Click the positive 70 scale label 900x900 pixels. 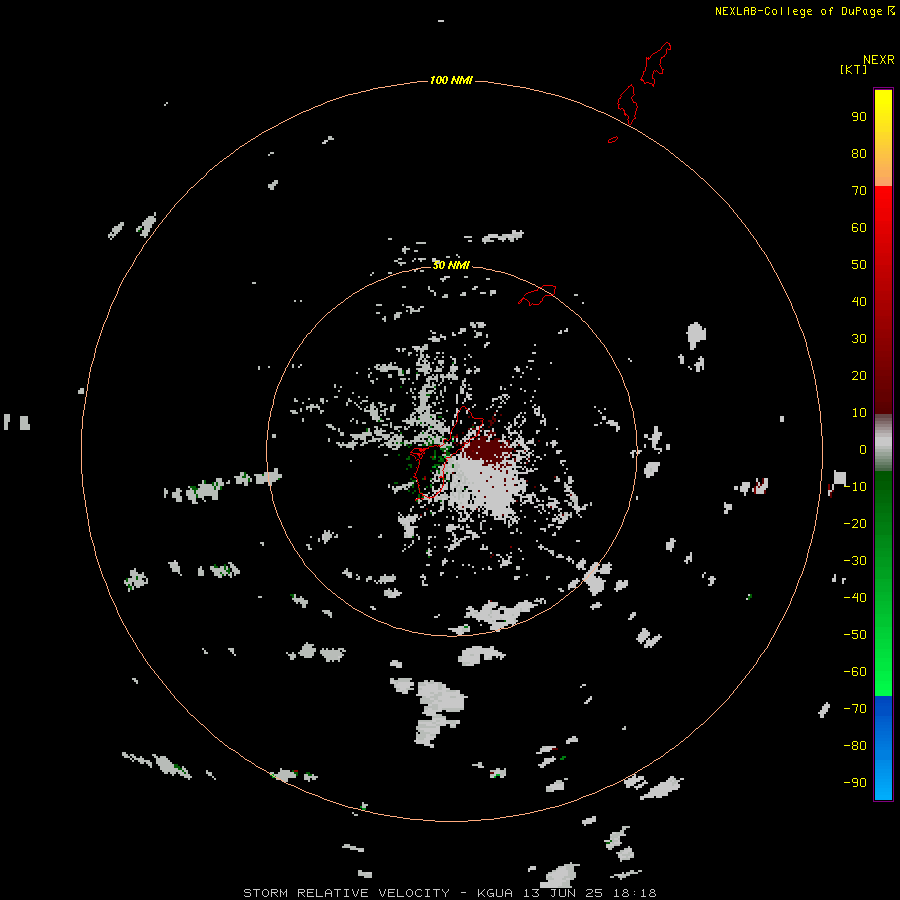point(859,191)
